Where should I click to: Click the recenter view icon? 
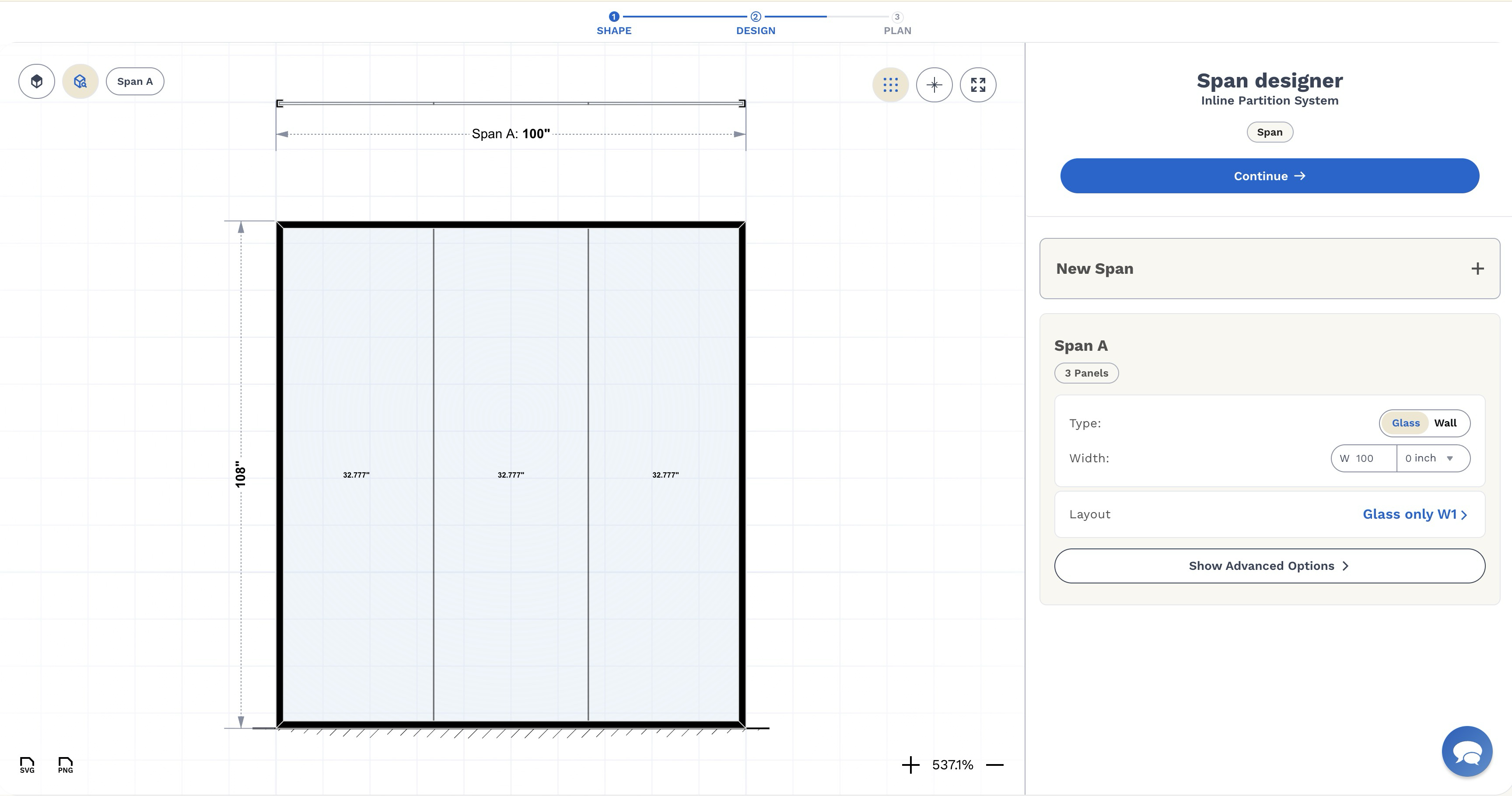[934, 85]
